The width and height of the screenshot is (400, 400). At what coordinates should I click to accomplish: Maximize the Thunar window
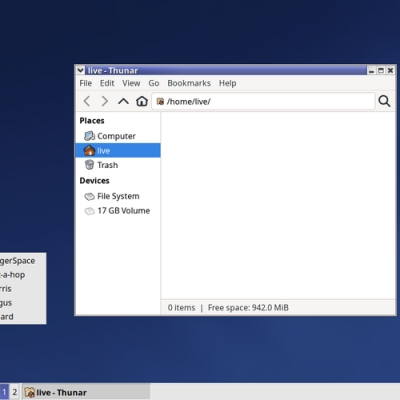tap(381, 70)
